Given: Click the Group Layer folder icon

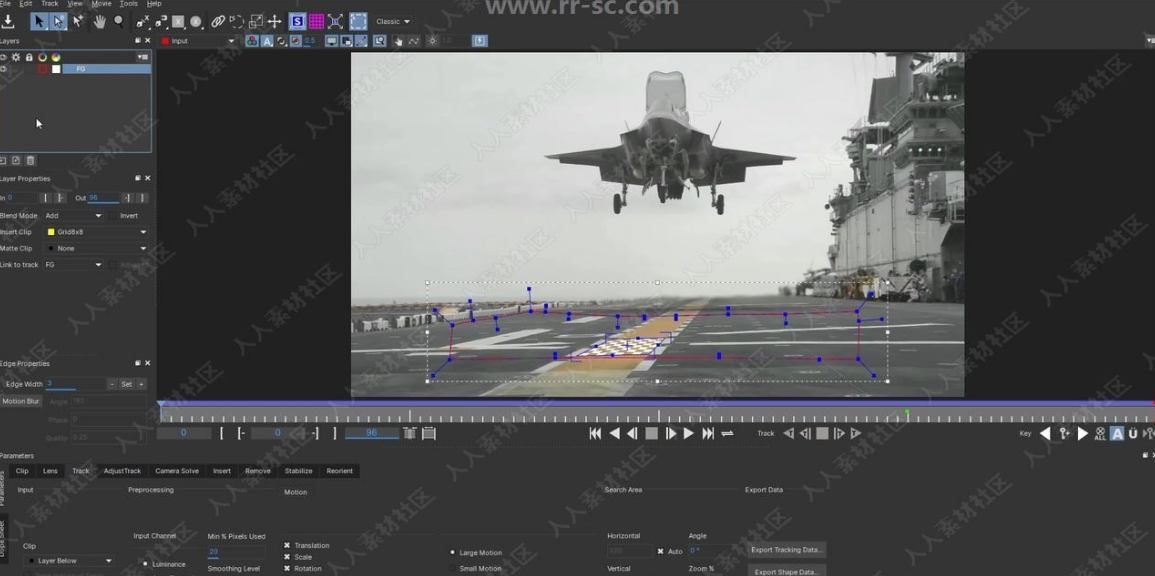Looking at the screenshot, I should [x=3, y=161].
